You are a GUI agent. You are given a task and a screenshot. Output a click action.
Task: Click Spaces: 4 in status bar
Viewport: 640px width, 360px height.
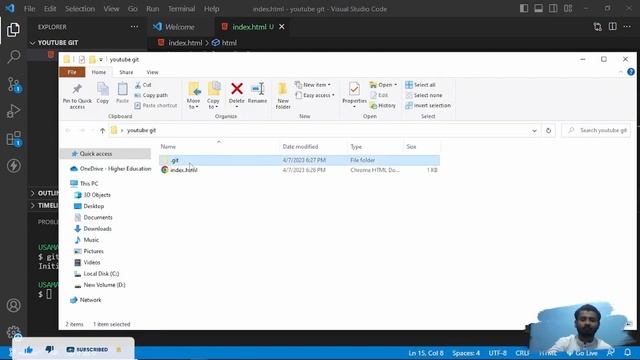click(466, 353)
